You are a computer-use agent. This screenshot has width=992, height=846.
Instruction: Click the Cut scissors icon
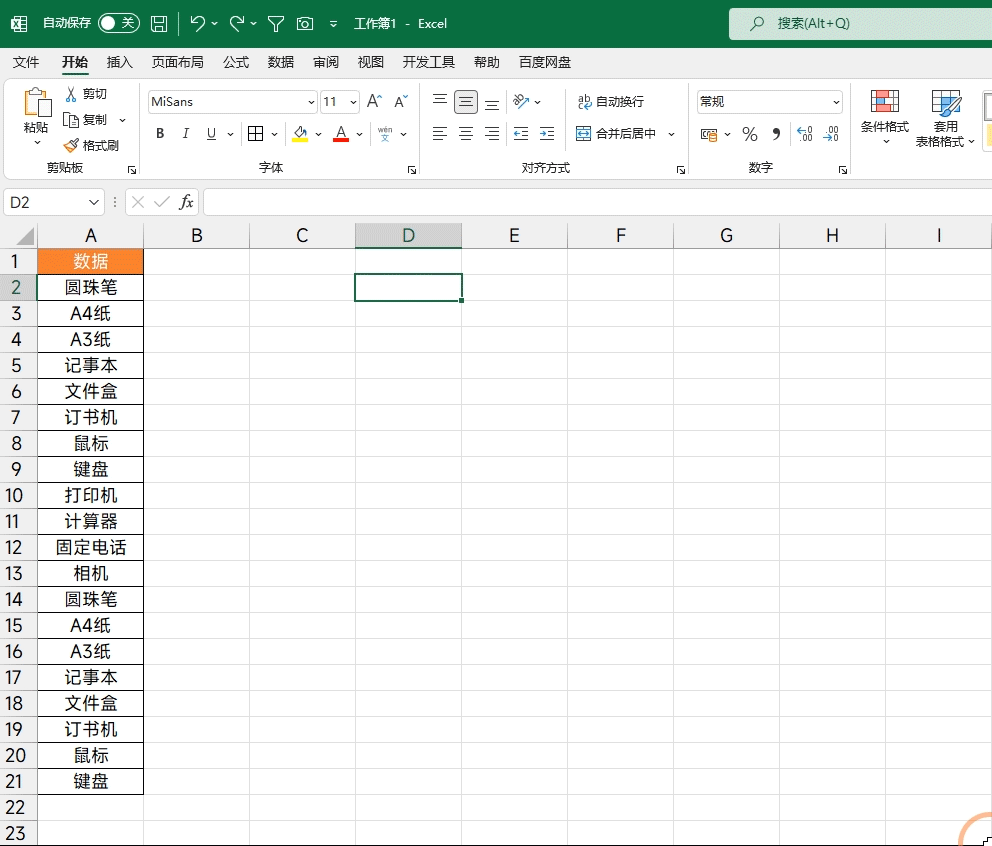click(x=71, y=94)
